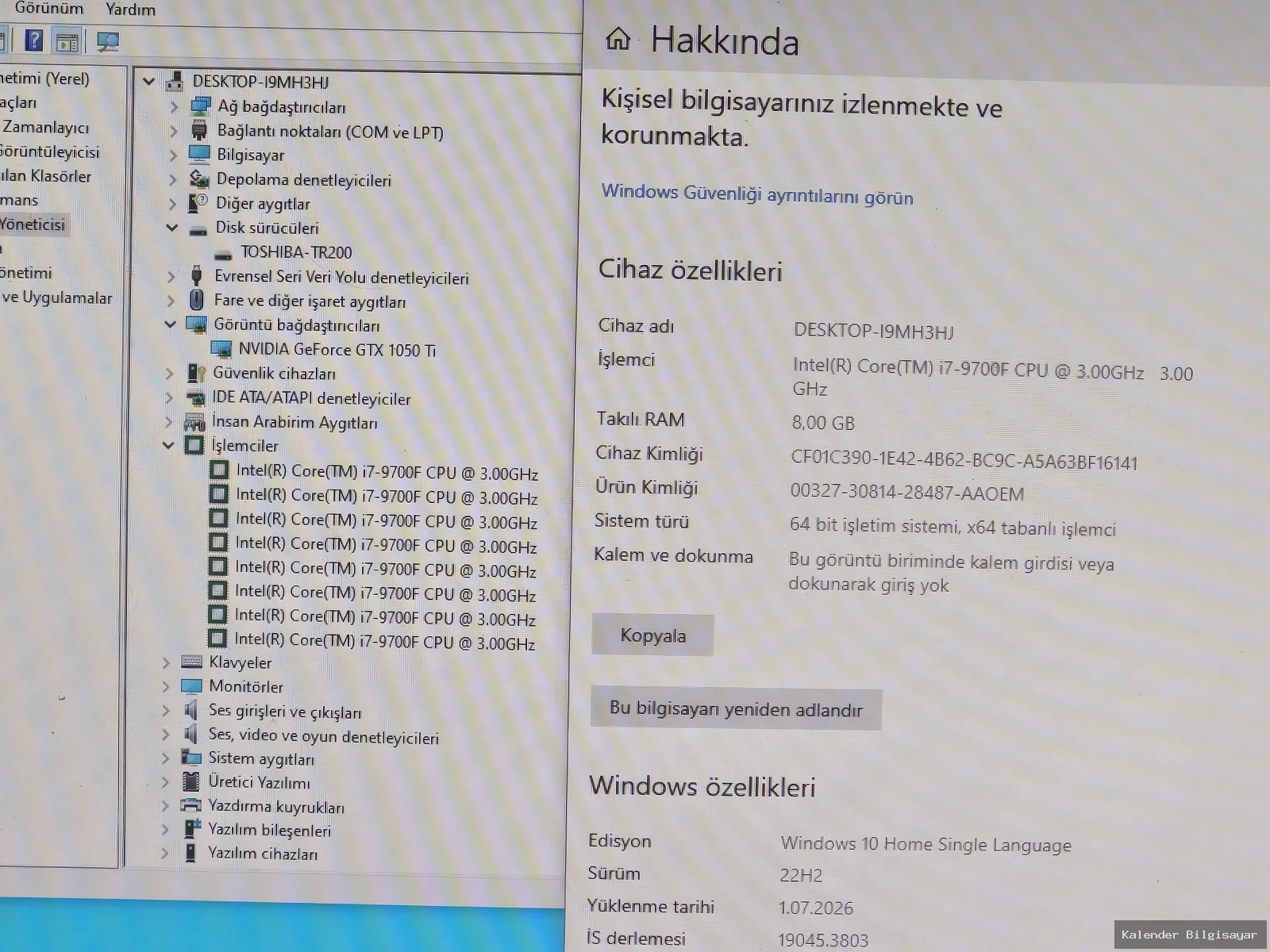
Task: Click the Yazdırma kuyrukları printer icon
Action: click(x=190, y=806)
